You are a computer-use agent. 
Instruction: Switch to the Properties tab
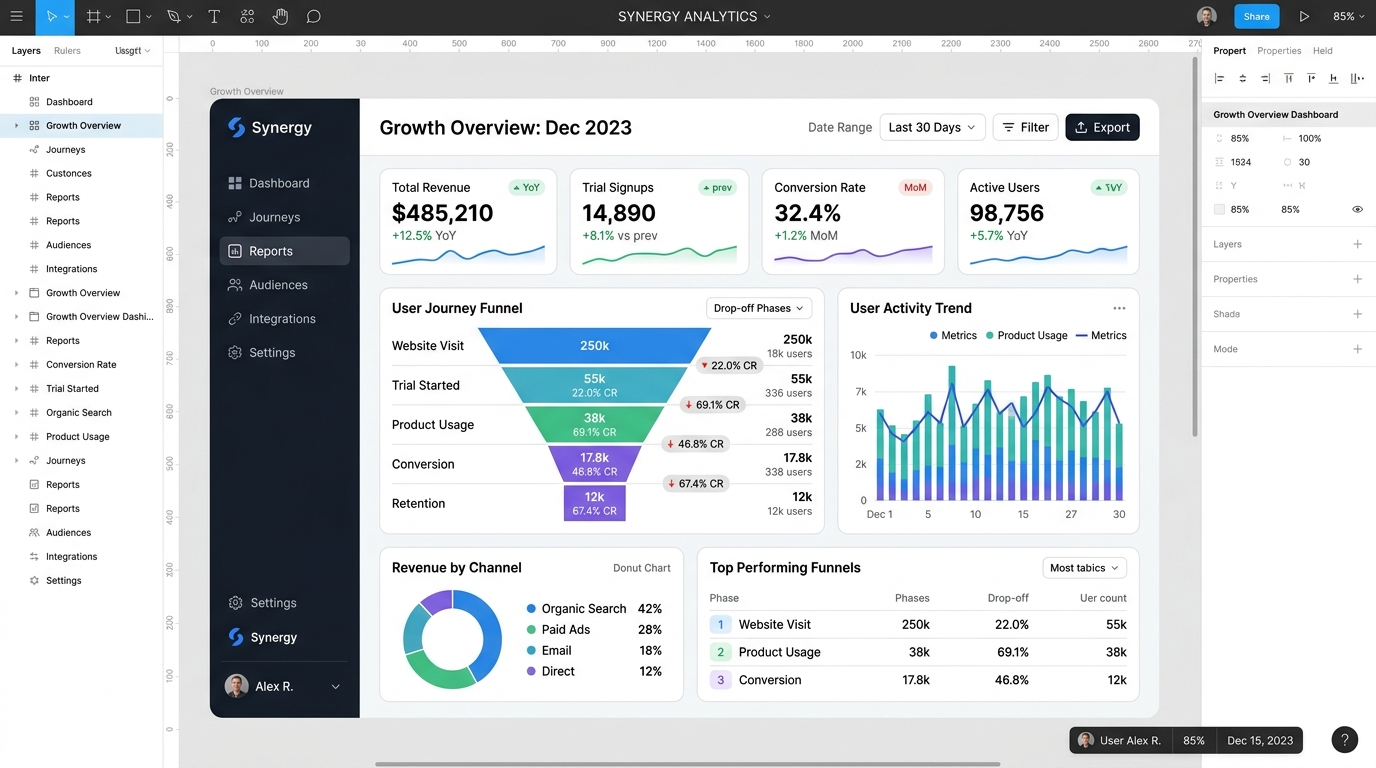pyautogui.click(x=1279, y=51)
